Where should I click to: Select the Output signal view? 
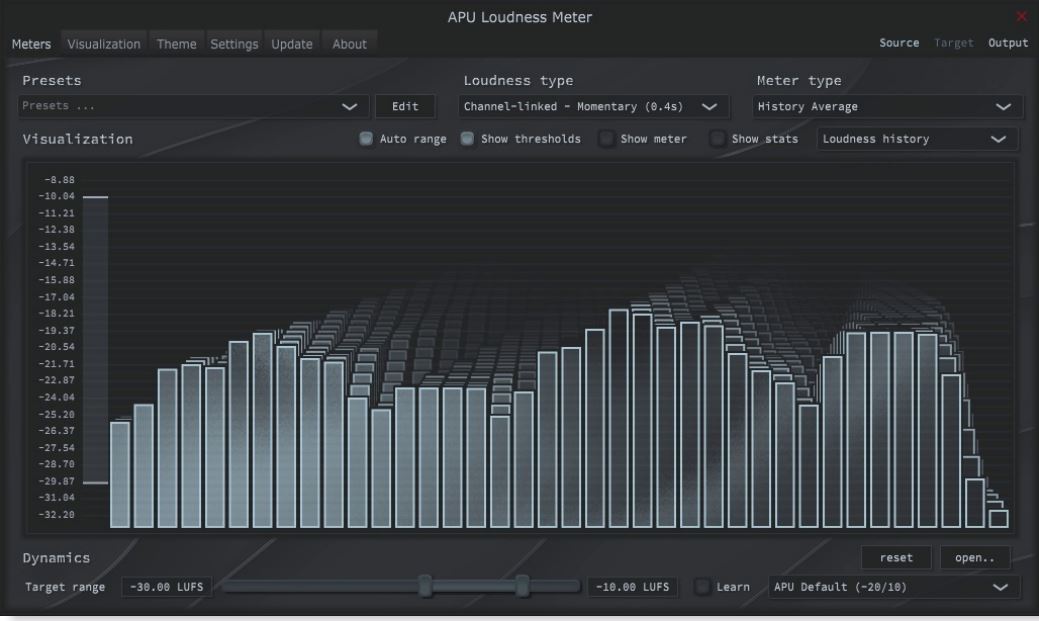click(1008, 42)
